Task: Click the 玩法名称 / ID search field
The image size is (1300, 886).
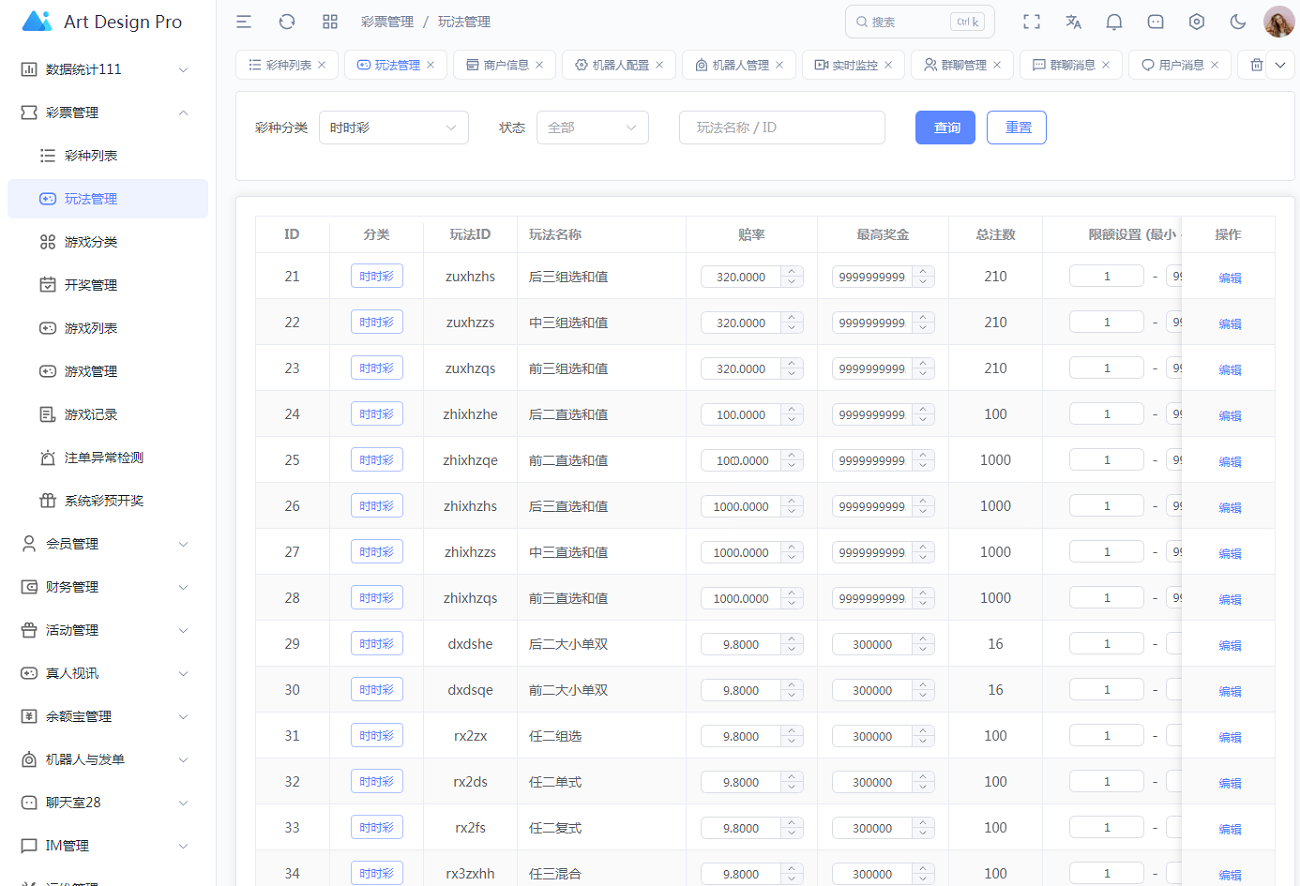Action: click(x=781, y=128)
